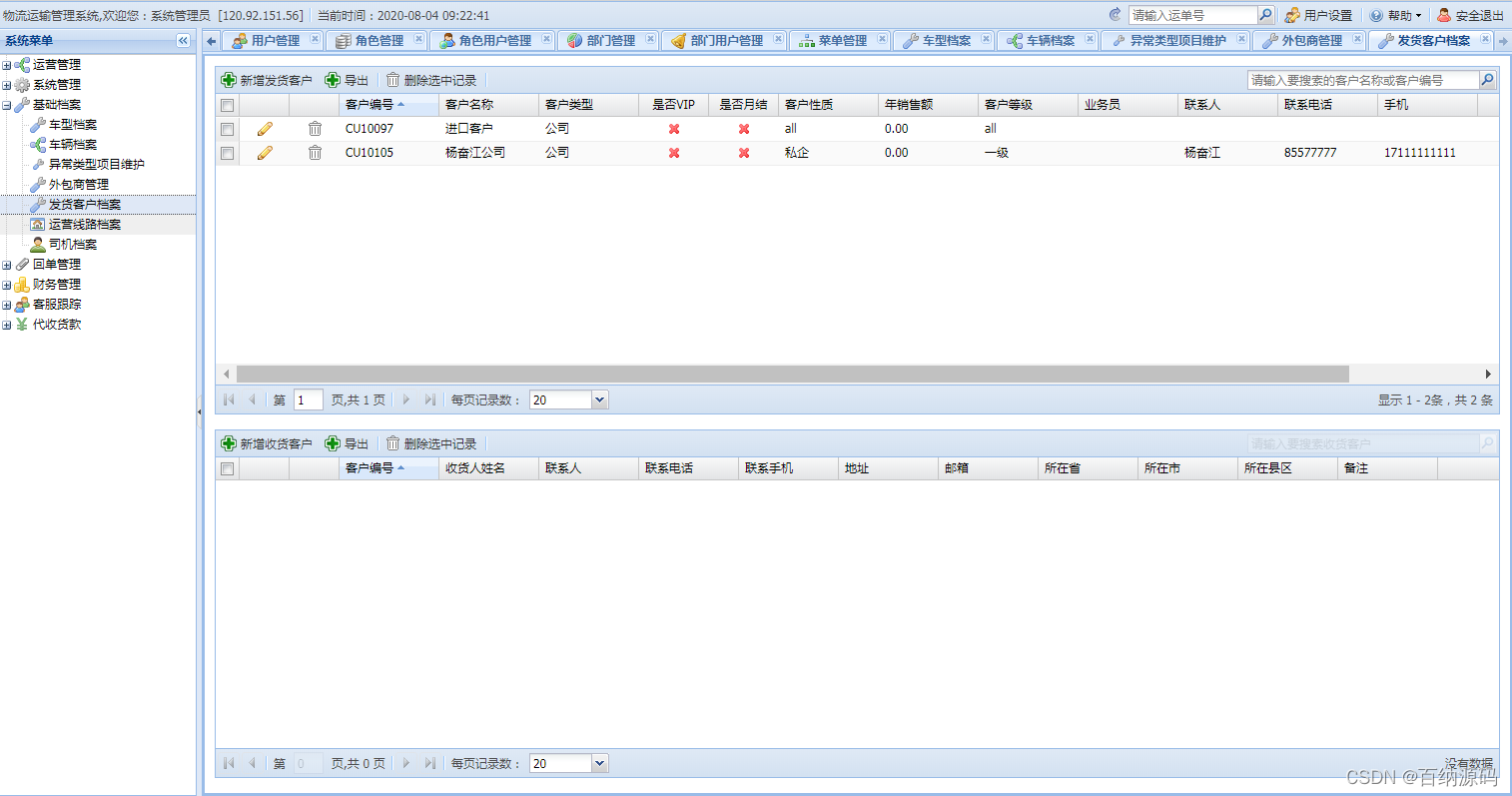Go to first page in shipper grid
The width and height of the screenshot is (1512, 796).
tap(229, 399)
